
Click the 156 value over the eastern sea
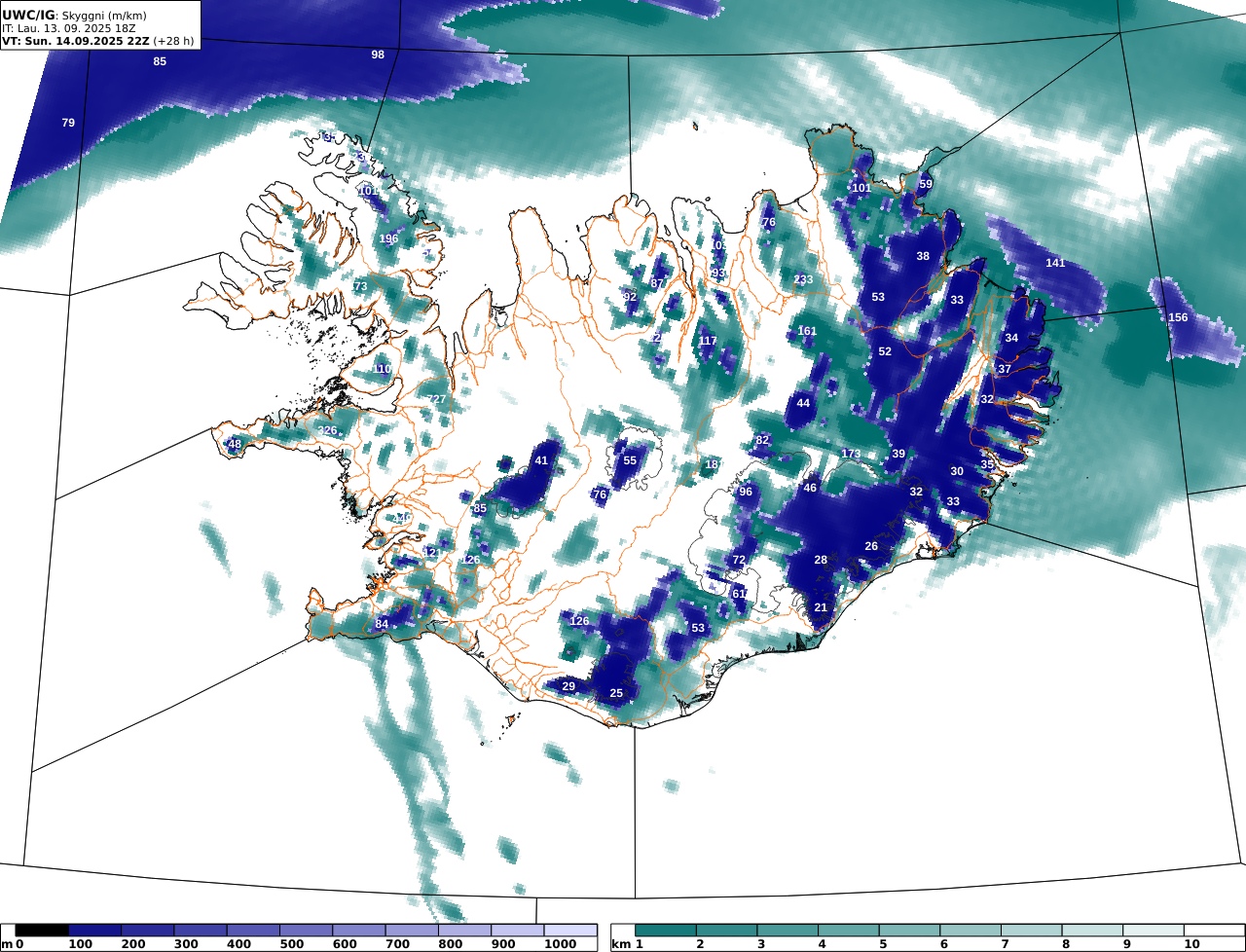[x=1178, y=317]
